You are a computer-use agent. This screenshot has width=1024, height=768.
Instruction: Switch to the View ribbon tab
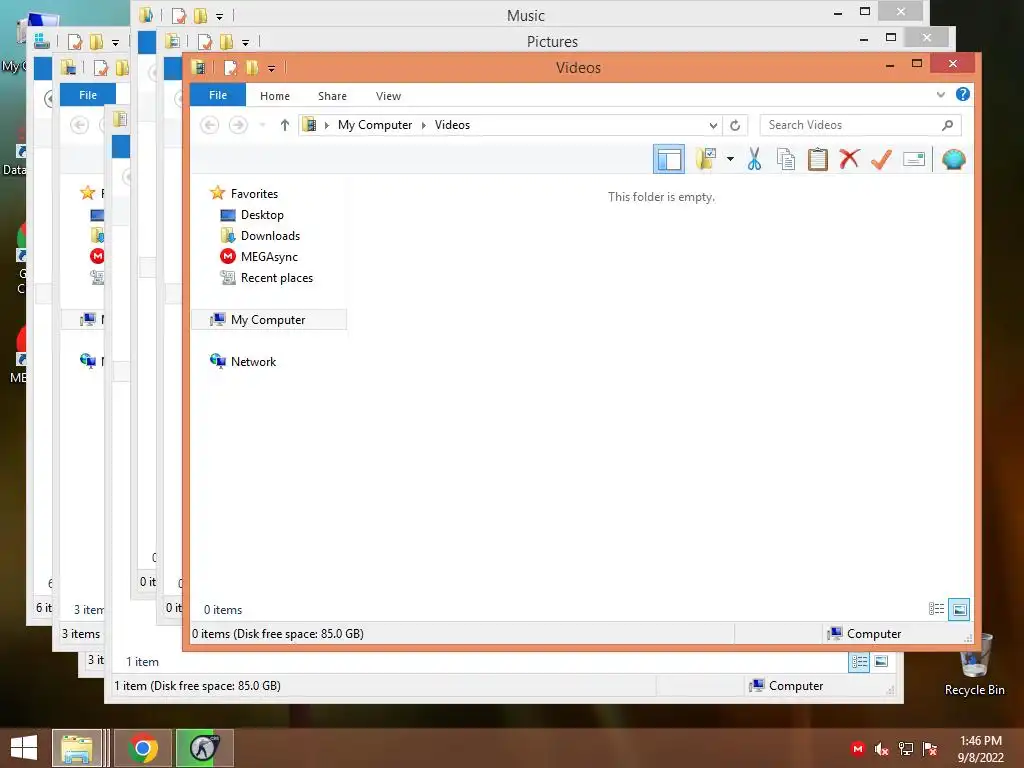point(388,96)
